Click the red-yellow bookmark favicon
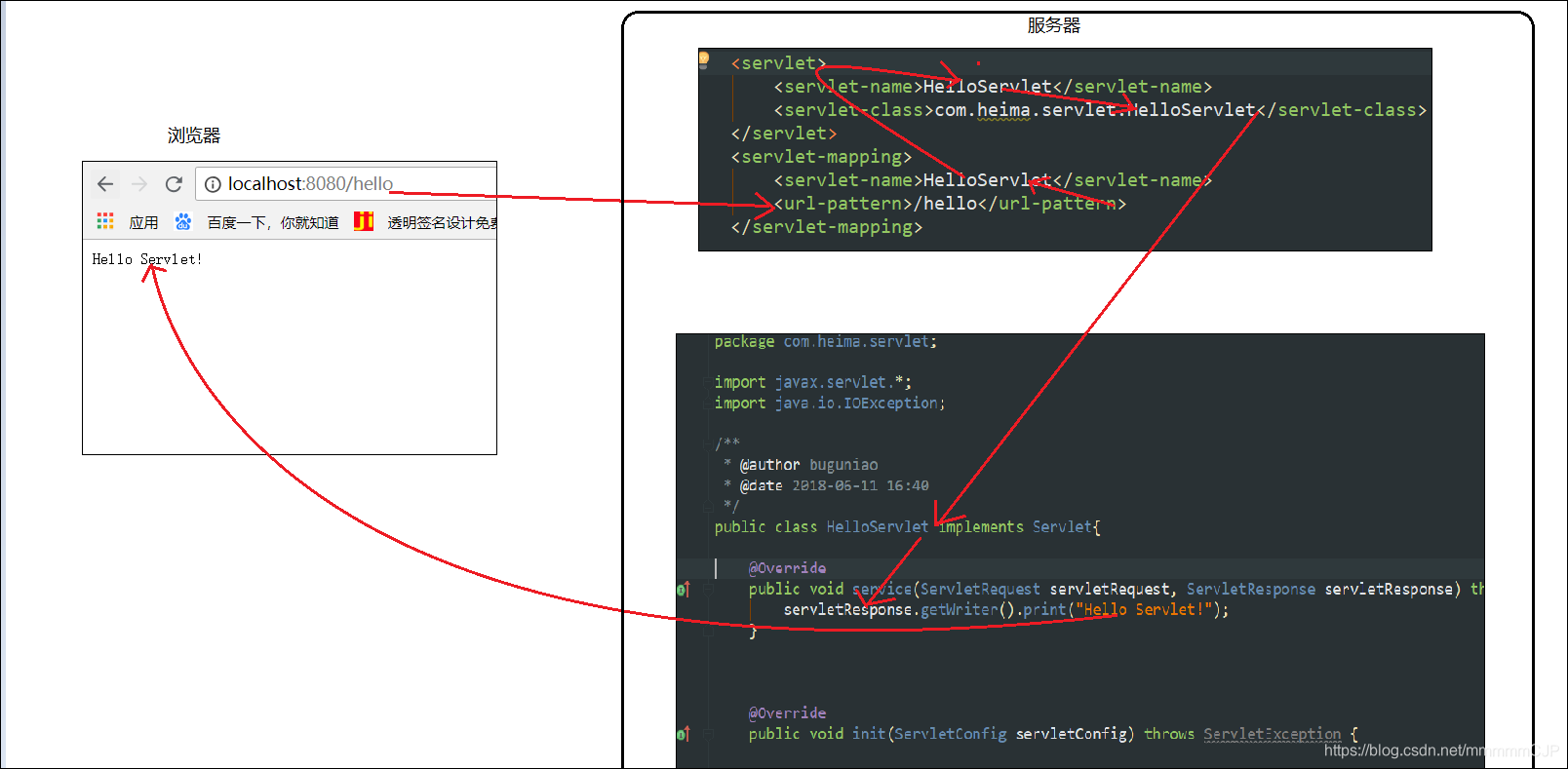 point(364,221)
